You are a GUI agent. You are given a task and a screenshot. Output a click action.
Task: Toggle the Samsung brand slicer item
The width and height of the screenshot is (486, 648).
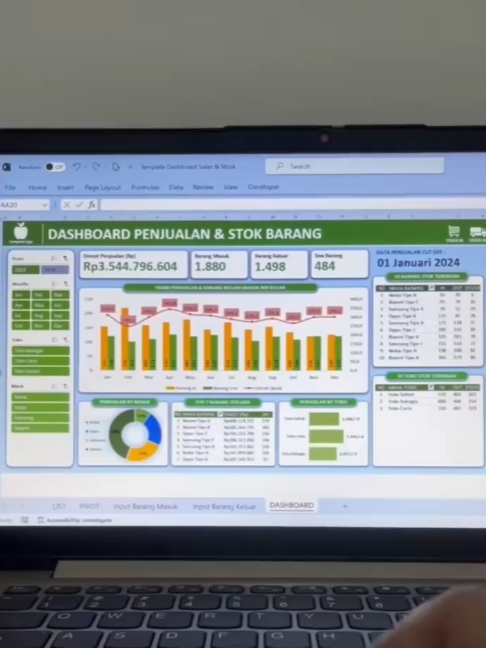[x=40, y=418]
